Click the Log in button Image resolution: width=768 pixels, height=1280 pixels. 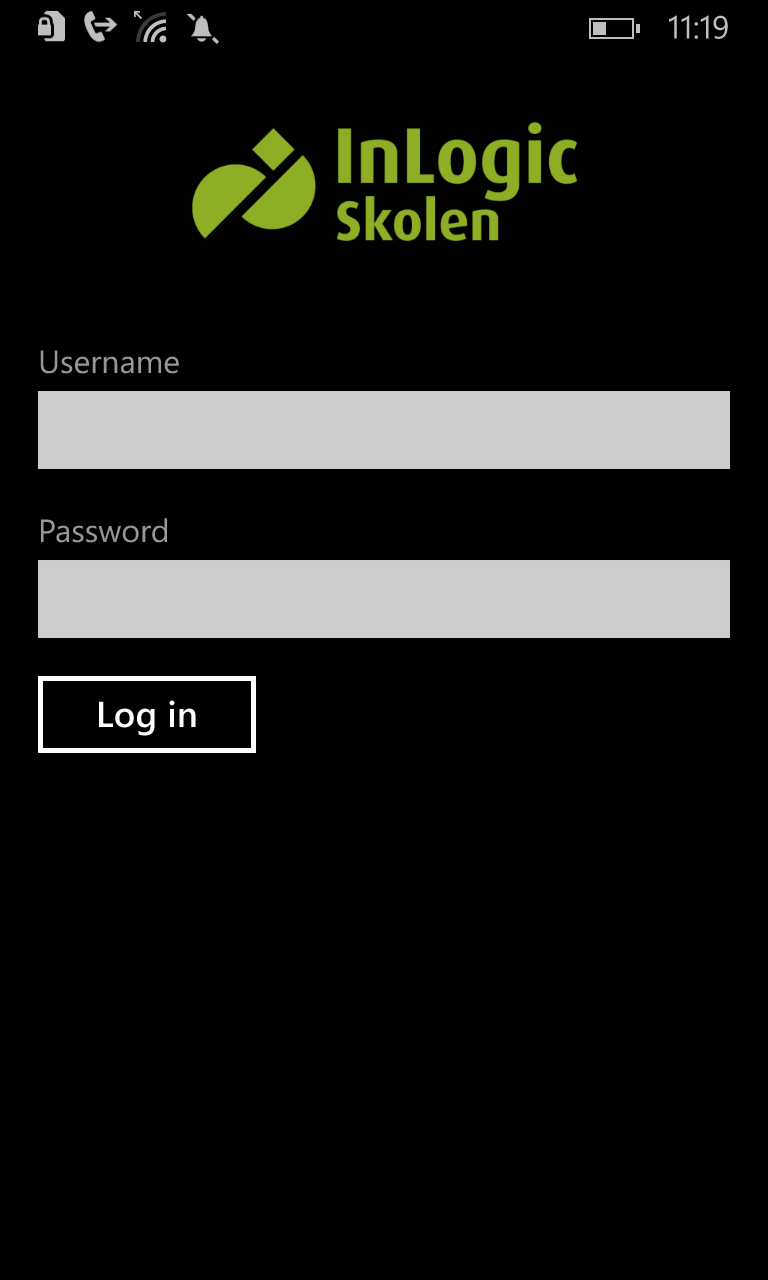point(147,714)
